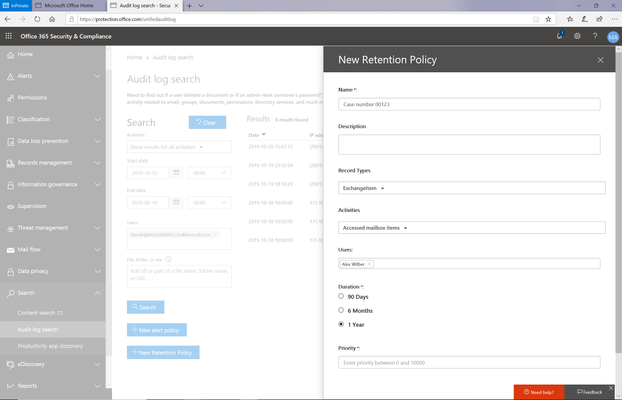Switch to Microsoft Office Home tab
This screenshot has width=622, height=400.
(69, 6)
